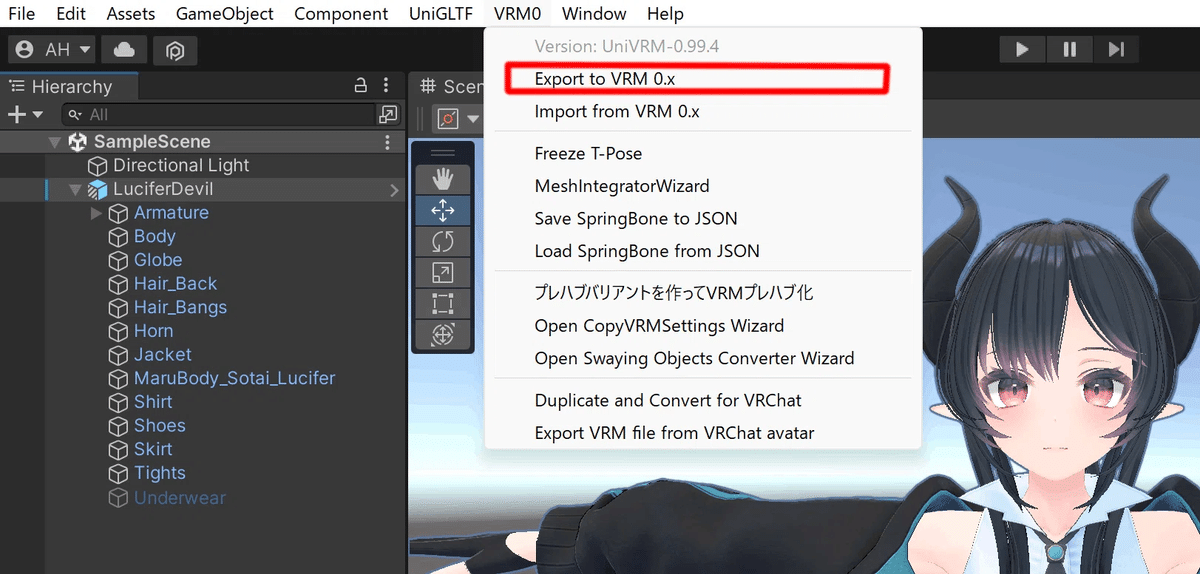Viewport: 1200px width, 574px height.
Task: Select the Shirt object
Action: point(153,402)
